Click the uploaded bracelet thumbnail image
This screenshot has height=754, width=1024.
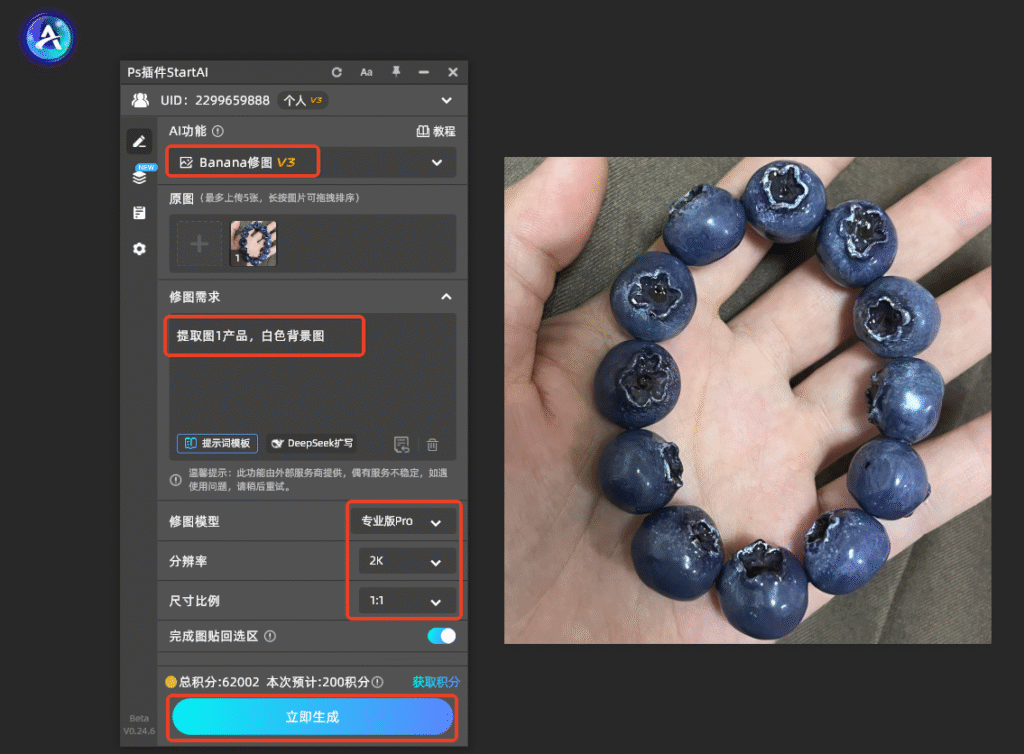coord(253,243)
